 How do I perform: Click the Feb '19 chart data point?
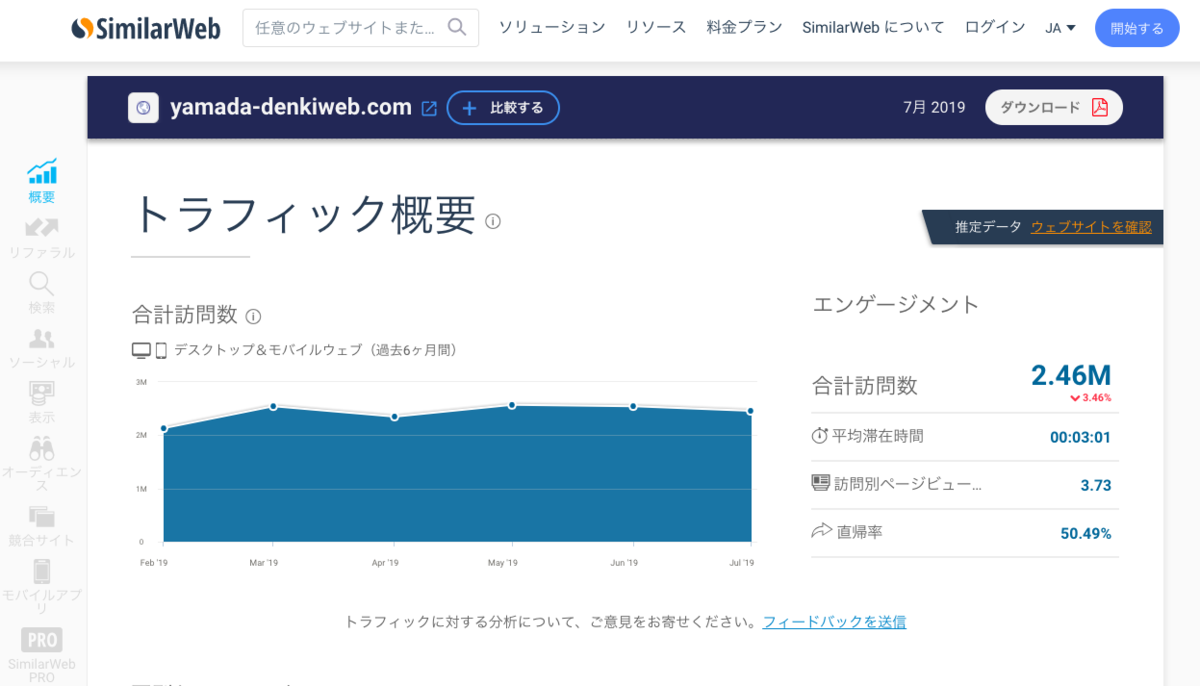click(x=164, y=428)
